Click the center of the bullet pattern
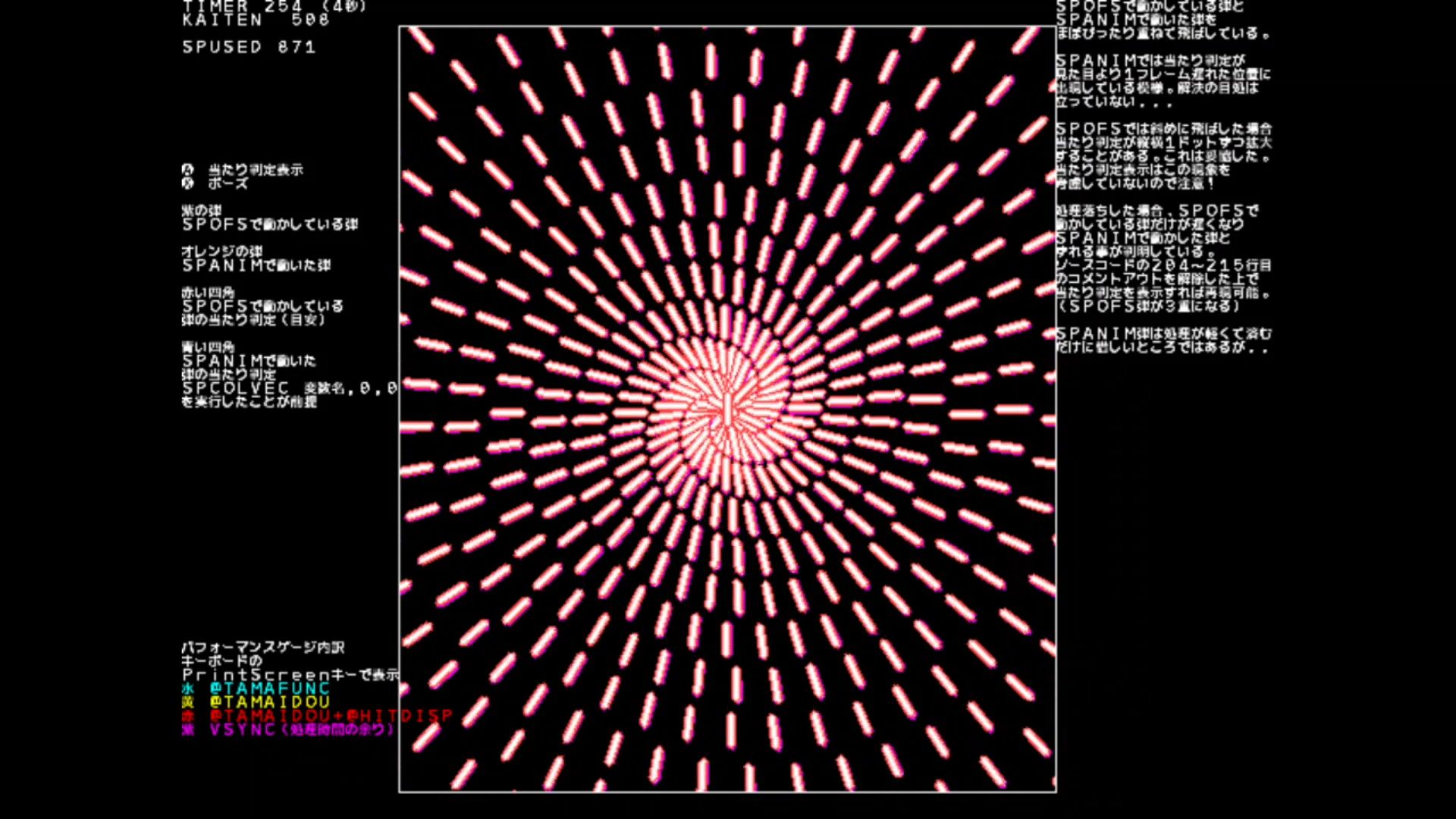The image size is (1456, 819). [728, 410]
